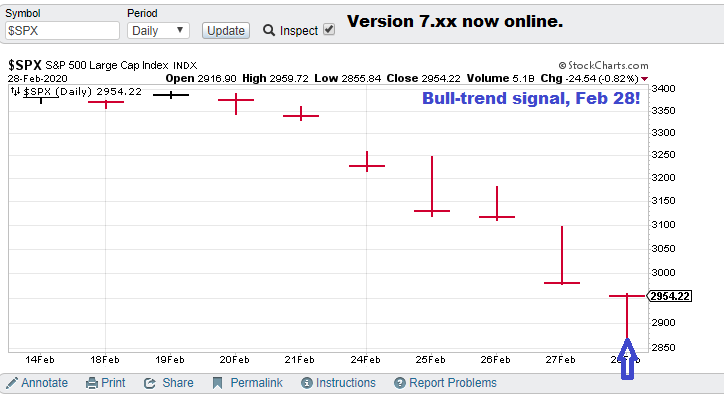Click the red down triangle after Chg value
This screenshot has height=396, width=724.
(x=645, y=79)
